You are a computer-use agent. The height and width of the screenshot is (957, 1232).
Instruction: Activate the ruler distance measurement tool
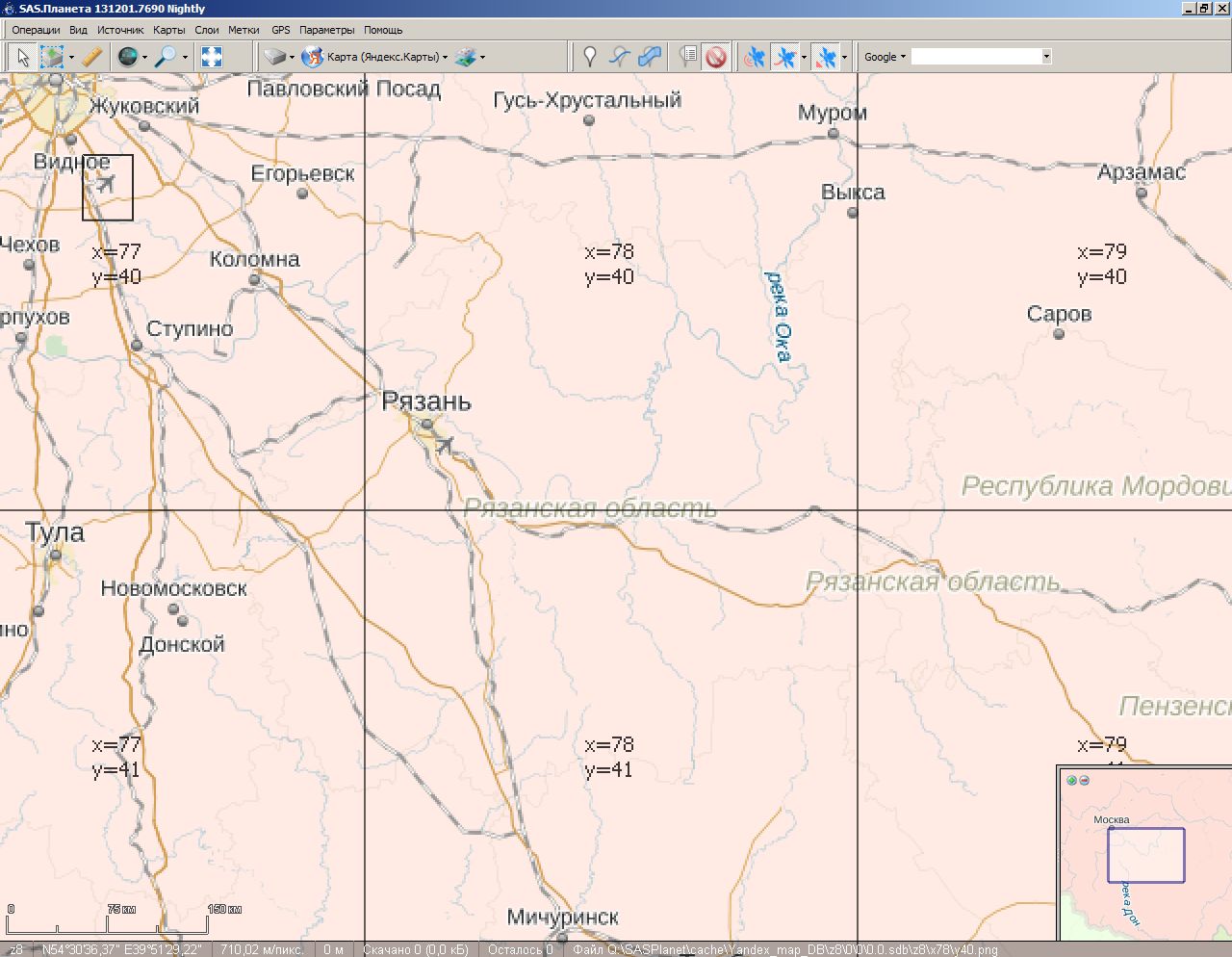(92, 57)
